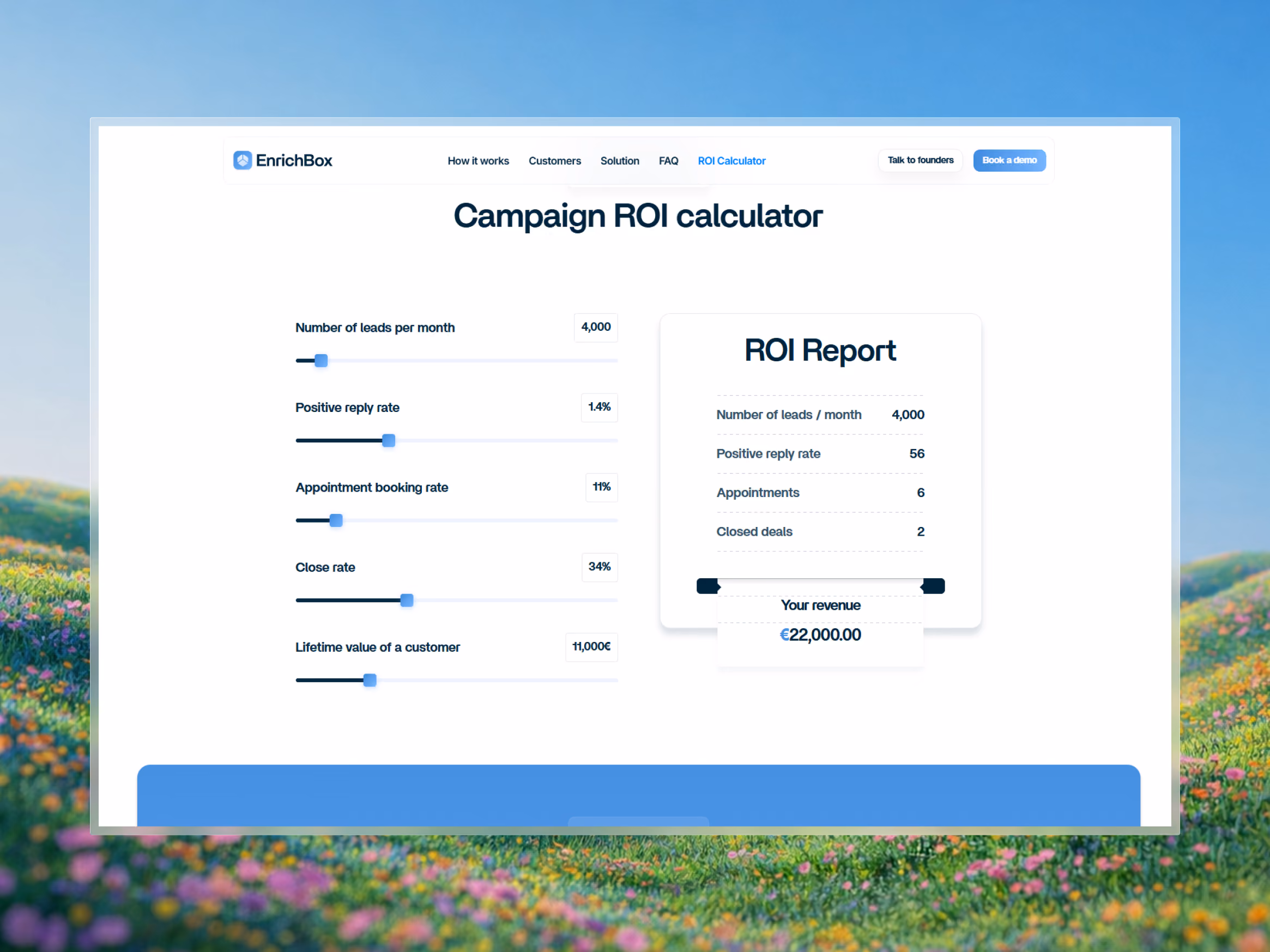The width and height of the screenshot is (1270, 952).
Task: Click the Campaign ROI calculator title
Action: (x=638, y=216)
